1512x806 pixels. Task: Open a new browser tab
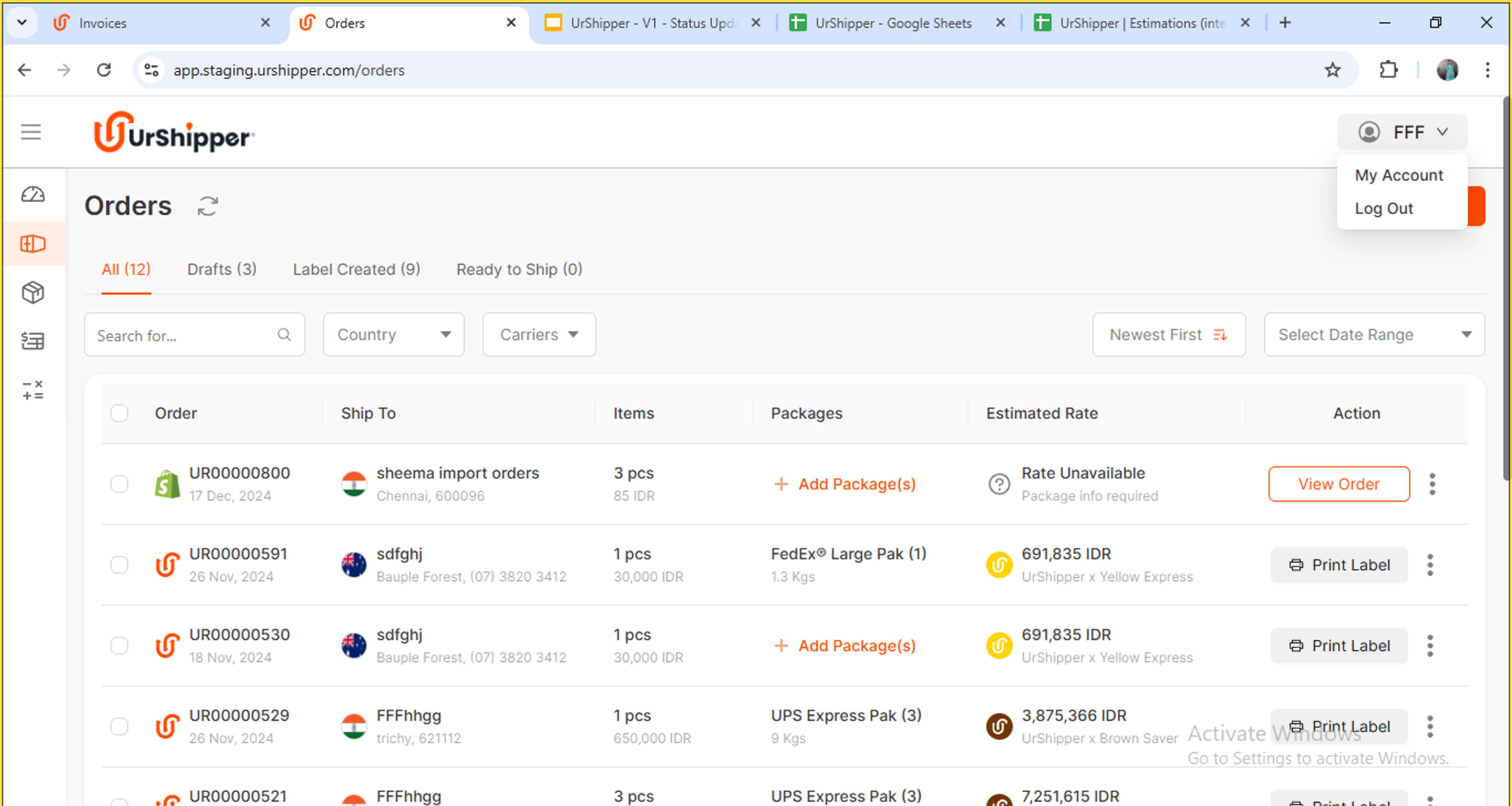tap(1285, 22)
